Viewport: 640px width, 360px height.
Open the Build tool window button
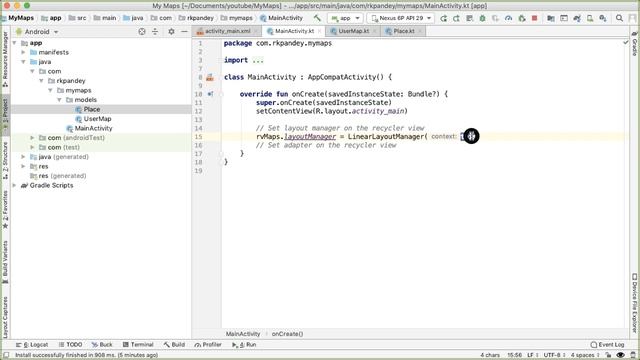(x=174, y=345)
